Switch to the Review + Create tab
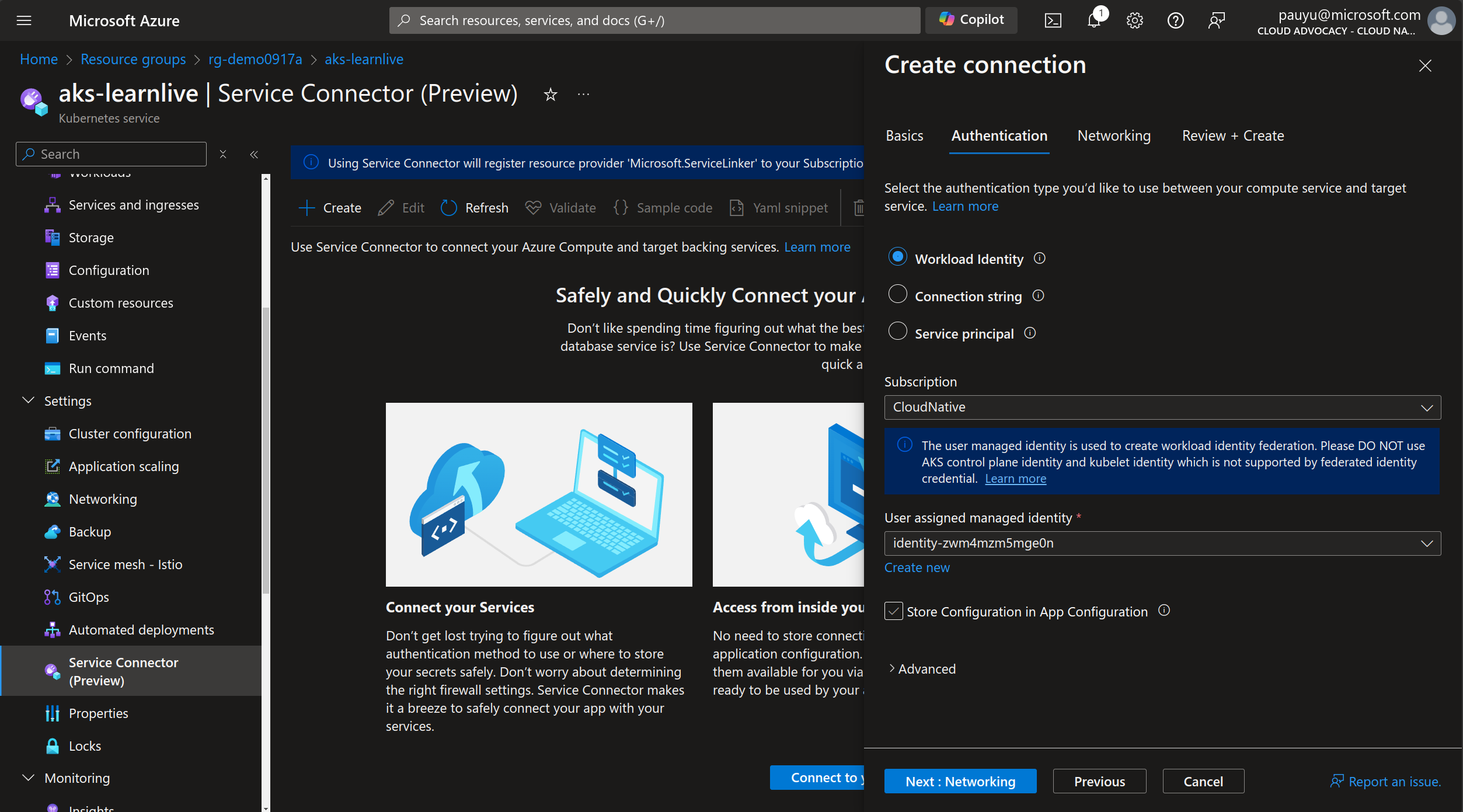Screen dimensions: 1463x812 tap(1232, 135)
